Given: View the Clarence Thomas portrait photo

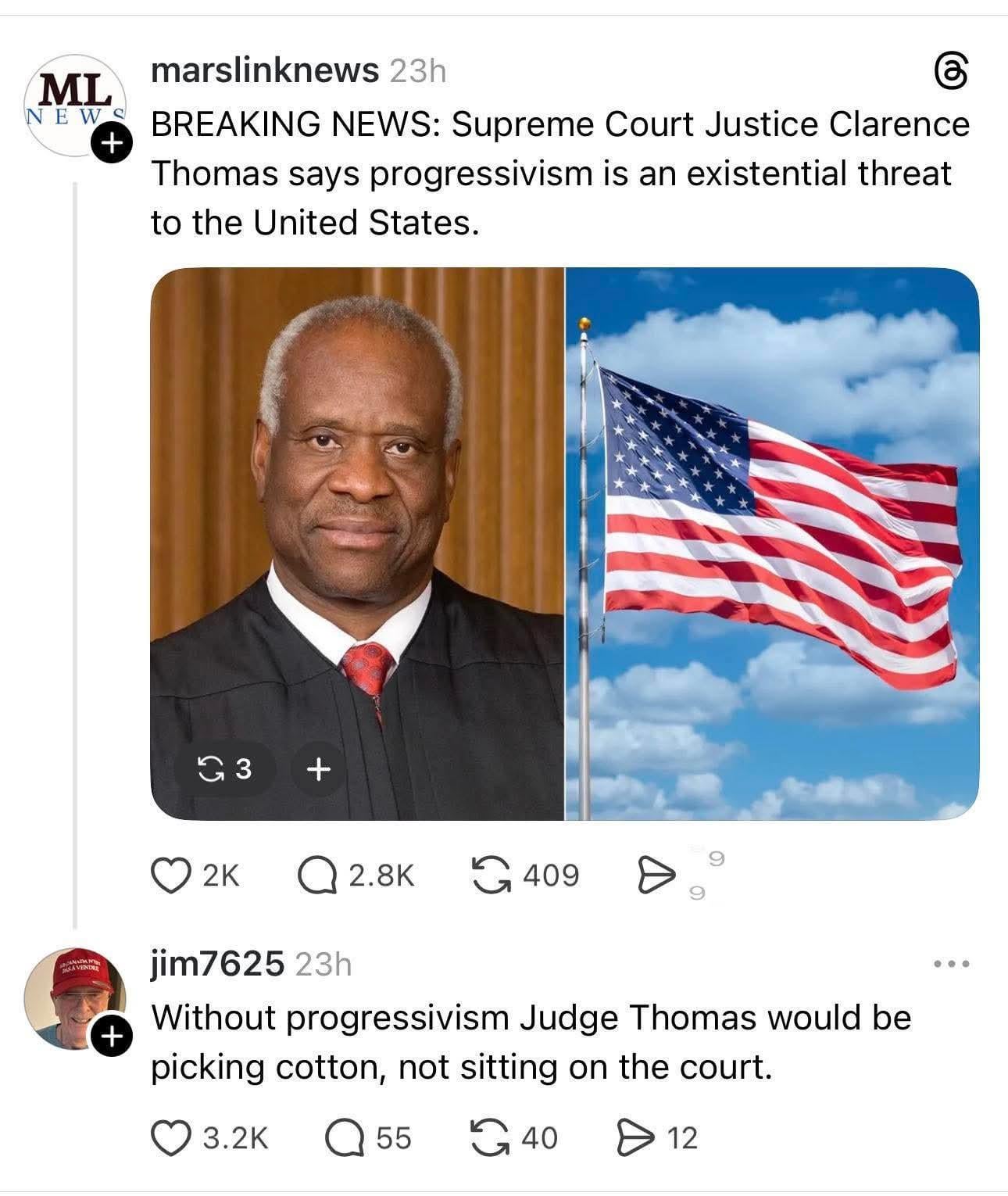Looking at the screenshot, I should 357,543.
